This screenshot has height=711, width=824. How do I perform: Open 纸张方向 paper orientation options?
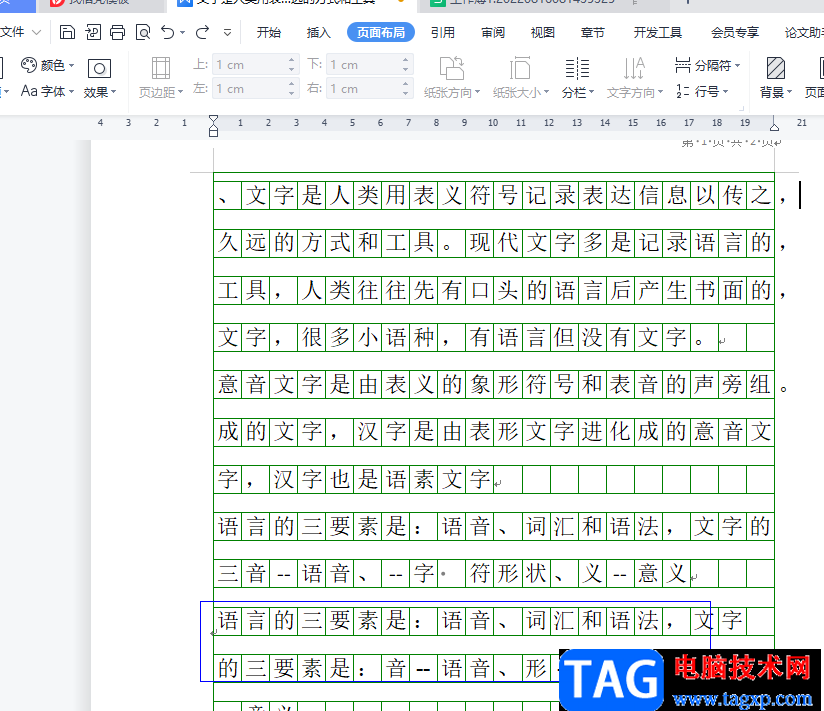tap(452, 79)
